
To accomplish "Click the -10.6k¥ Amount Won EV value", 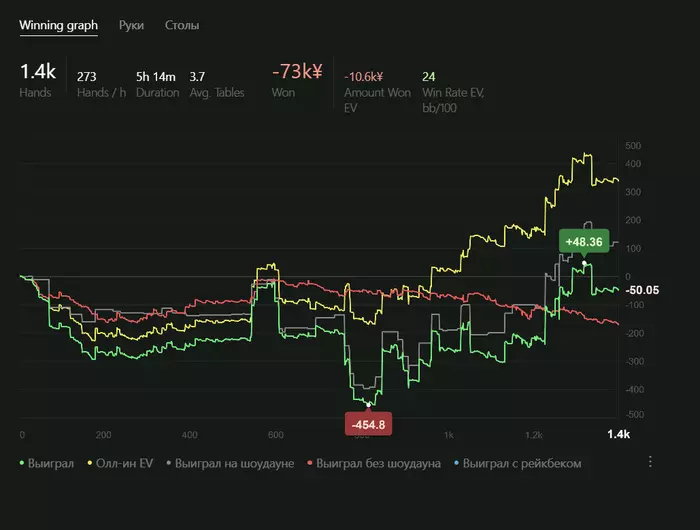I will pos(363,77).
